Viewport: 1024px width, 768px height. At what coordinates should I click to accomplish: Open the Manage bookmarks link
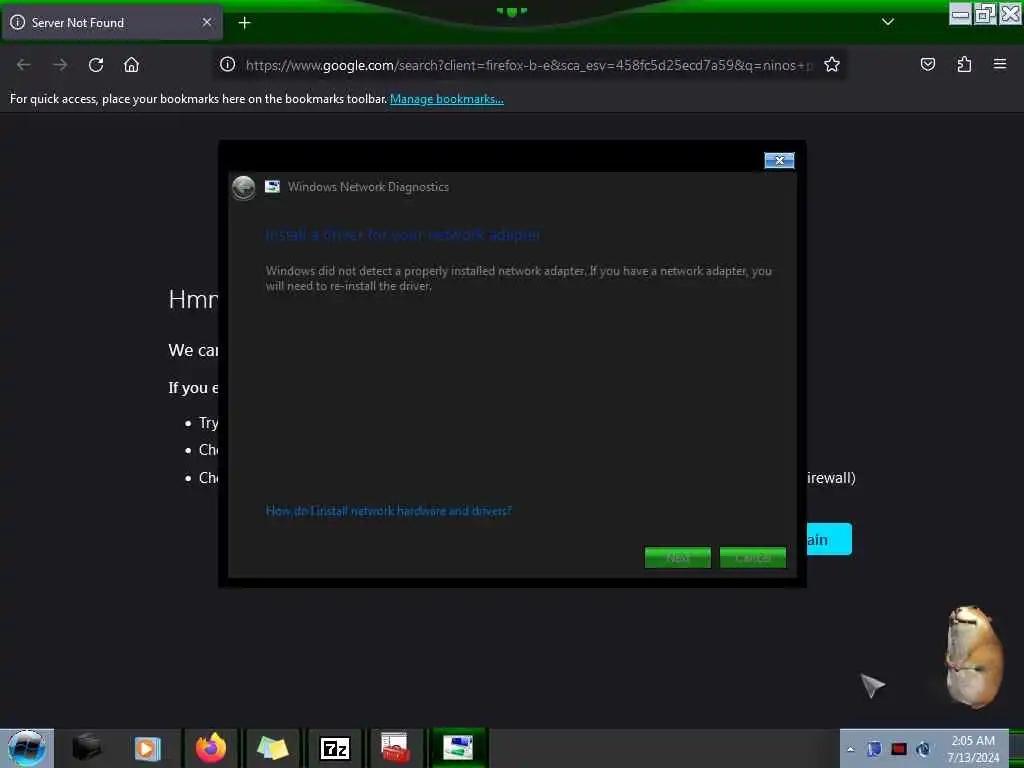pos(447,99)
